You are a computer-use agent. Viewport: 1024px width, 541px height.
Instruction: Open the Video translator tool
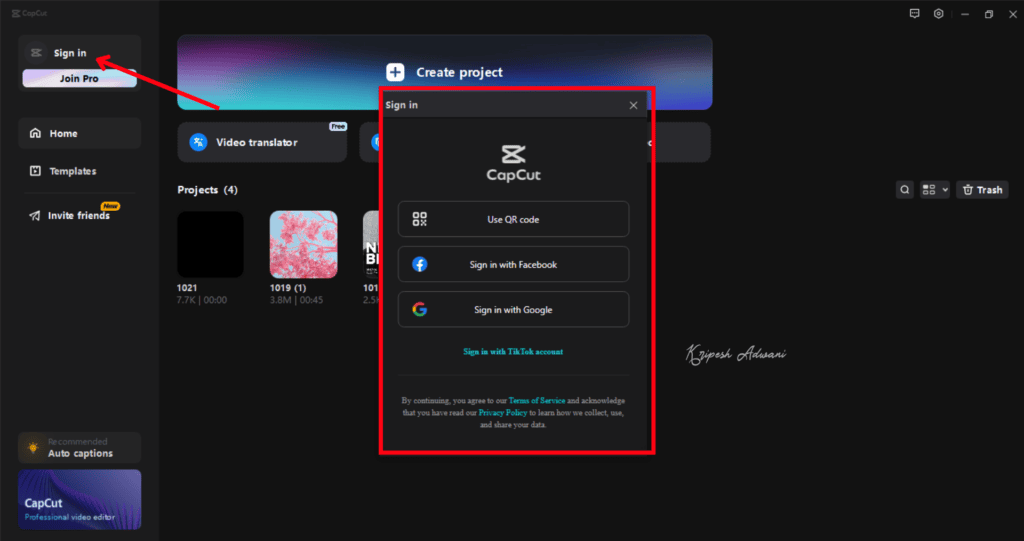pos(262,142)
